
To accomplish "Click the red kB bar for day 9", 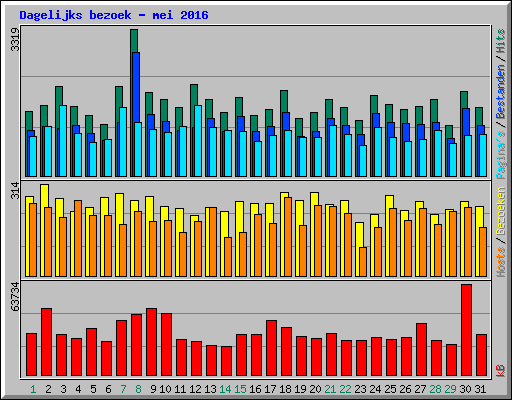I will pyautogui.click(x=151, y=342).
